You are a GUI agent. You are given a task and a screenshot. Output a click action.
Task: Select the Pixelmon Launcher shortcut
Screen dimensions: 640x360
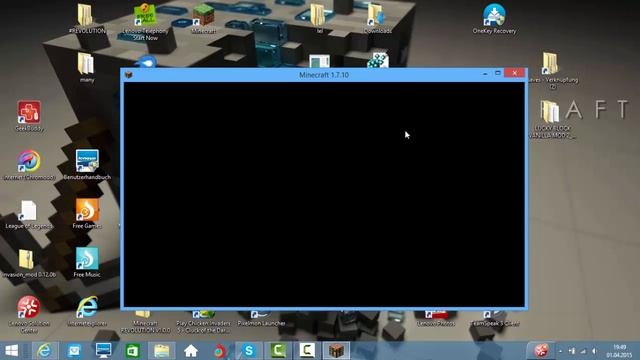tap(261, 319)
